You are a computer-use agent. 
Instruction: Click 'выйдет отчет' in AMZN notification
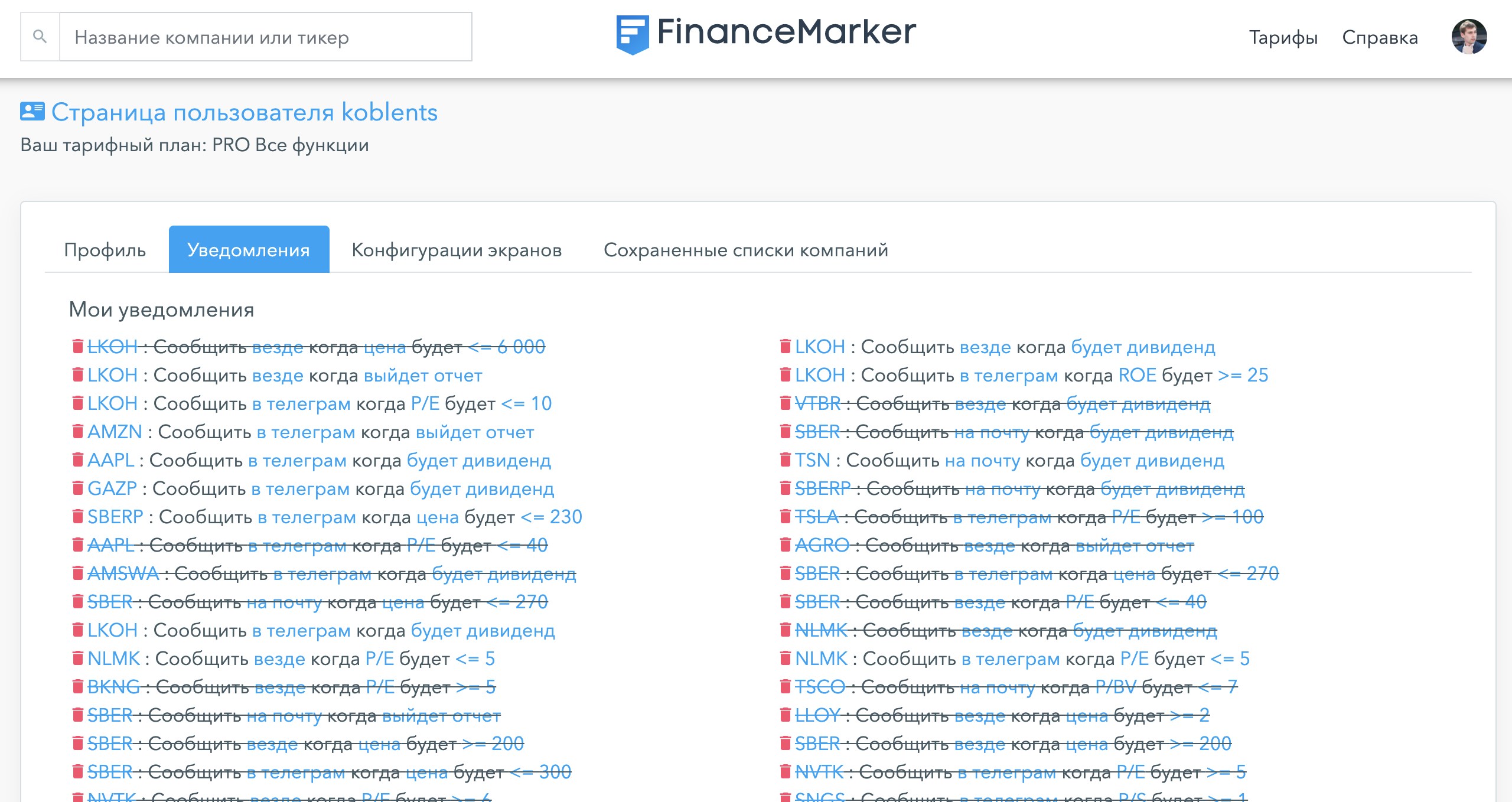click(x=475, y=432)
